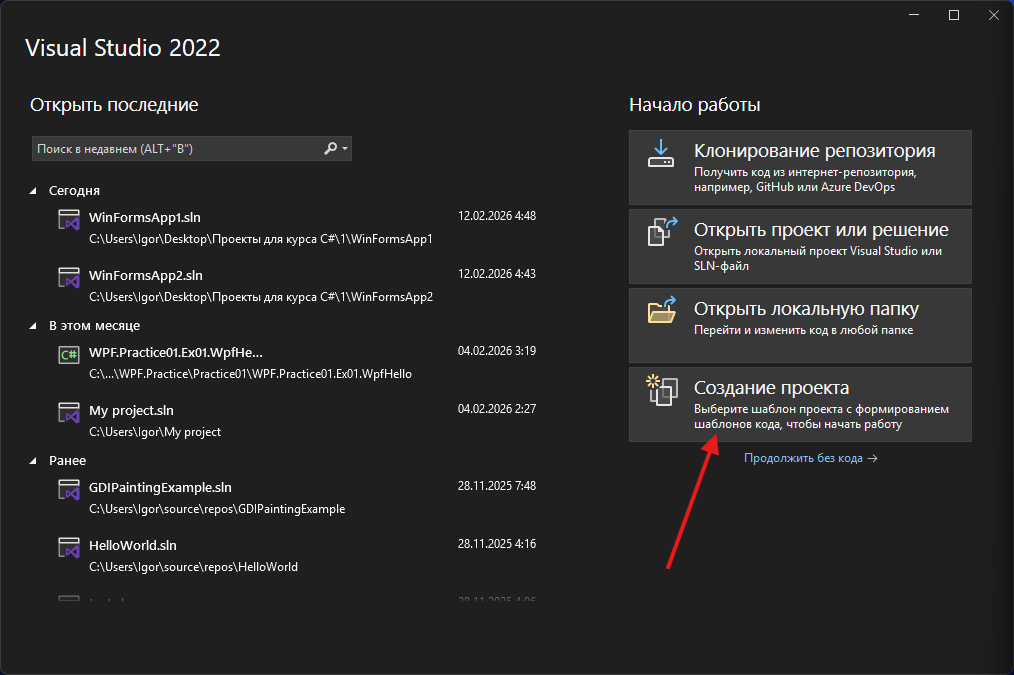Screen dimensions: 1014x675
Task: Open recent solution My project.sln
Action: 131,411
